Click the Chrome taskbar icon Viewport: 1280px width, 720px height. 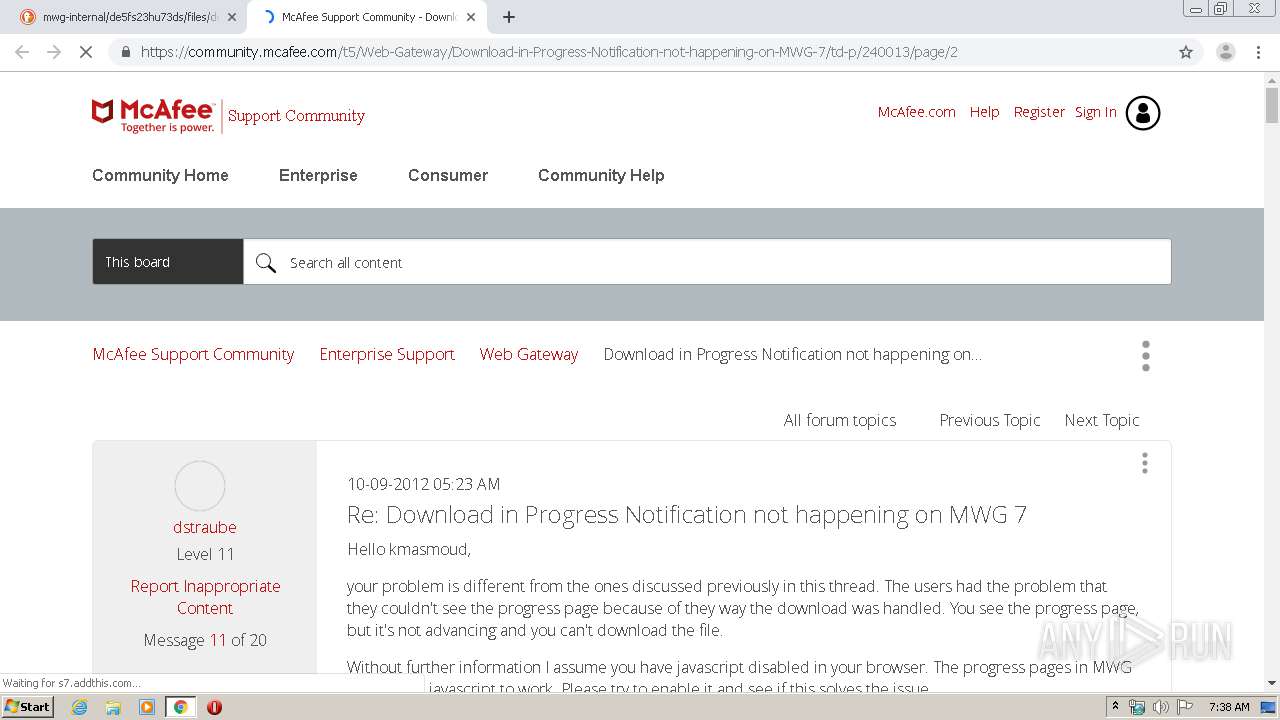coord(180,707)
